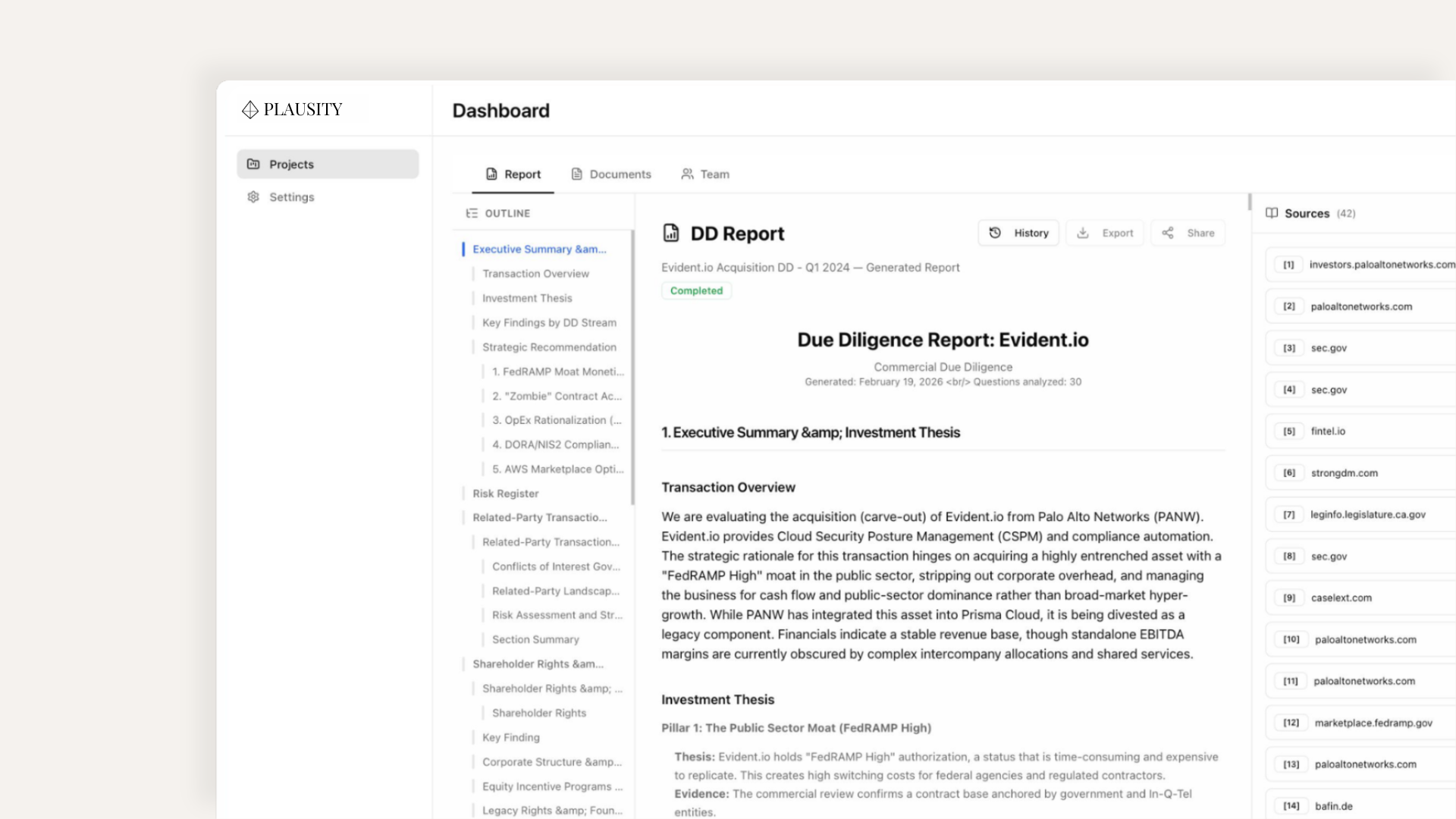
Task: Open Projects via the folder icon
Action: tap(253, 164)
